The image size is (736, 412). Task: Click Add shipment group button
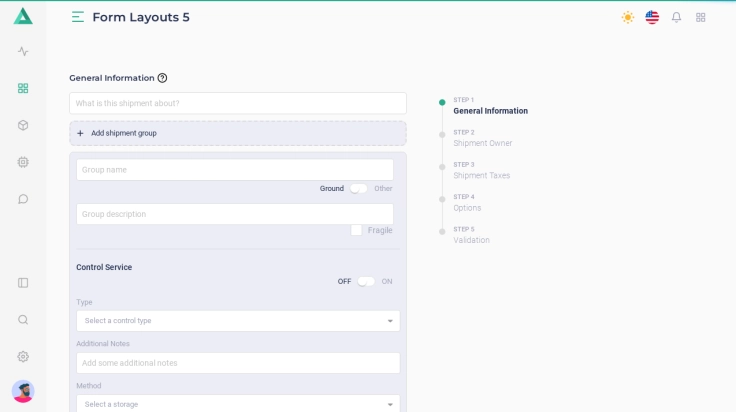[238, 133]
